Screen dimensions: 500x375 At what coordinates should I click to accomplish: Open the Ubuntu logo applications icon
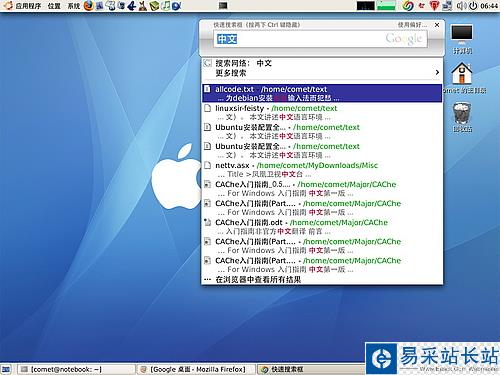point(8,5)
